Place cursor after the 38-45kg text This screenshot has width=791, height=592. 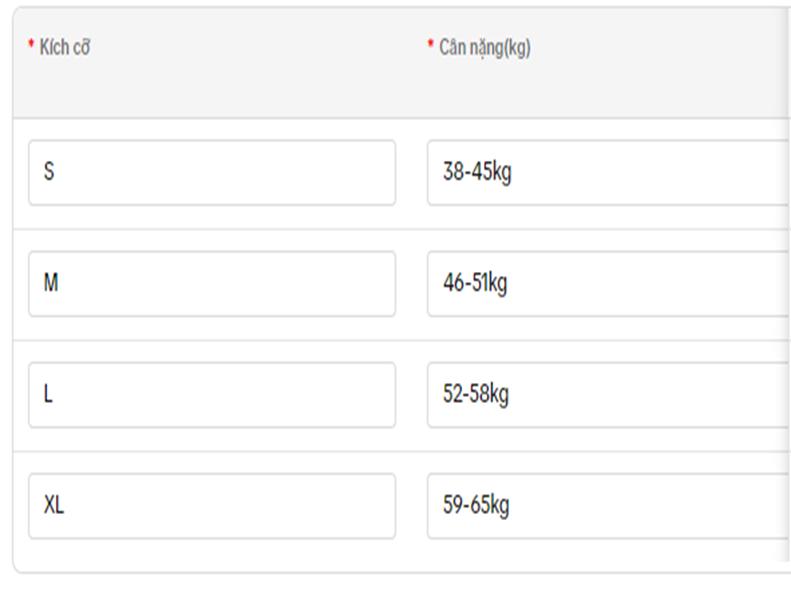513,172
